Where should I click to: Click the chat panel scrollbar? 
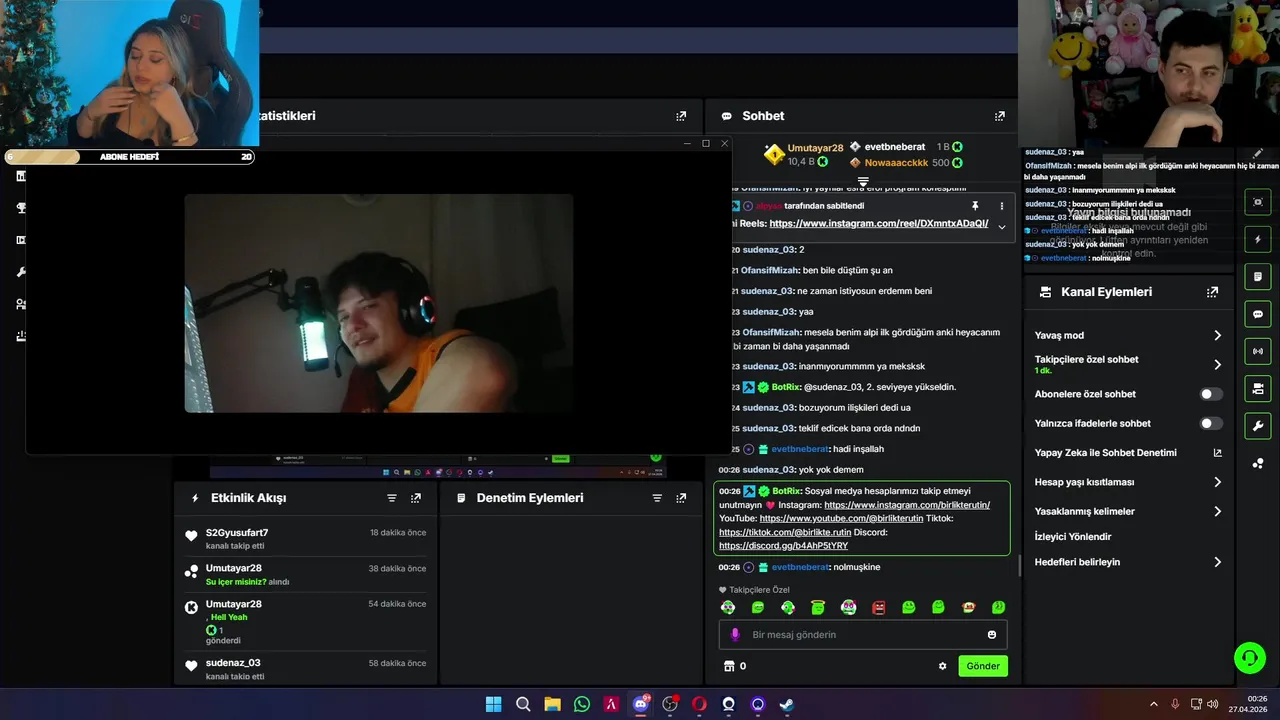1019,567
